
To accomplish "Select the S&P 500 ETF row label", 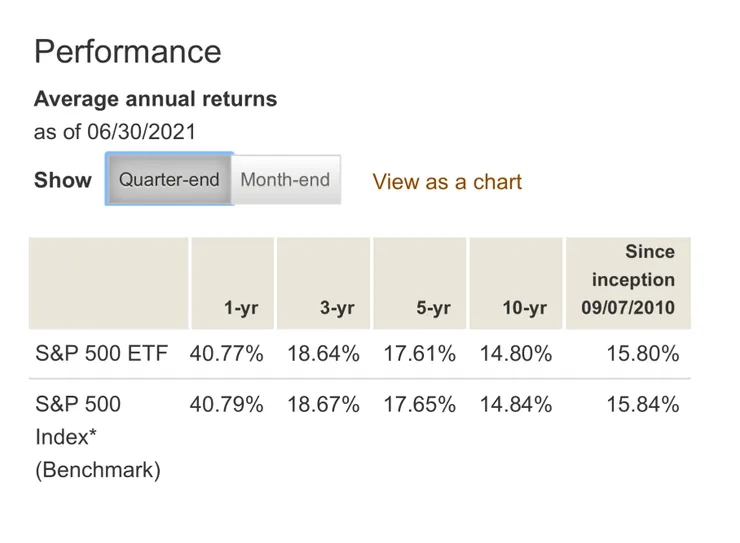I will click(102, 353).
